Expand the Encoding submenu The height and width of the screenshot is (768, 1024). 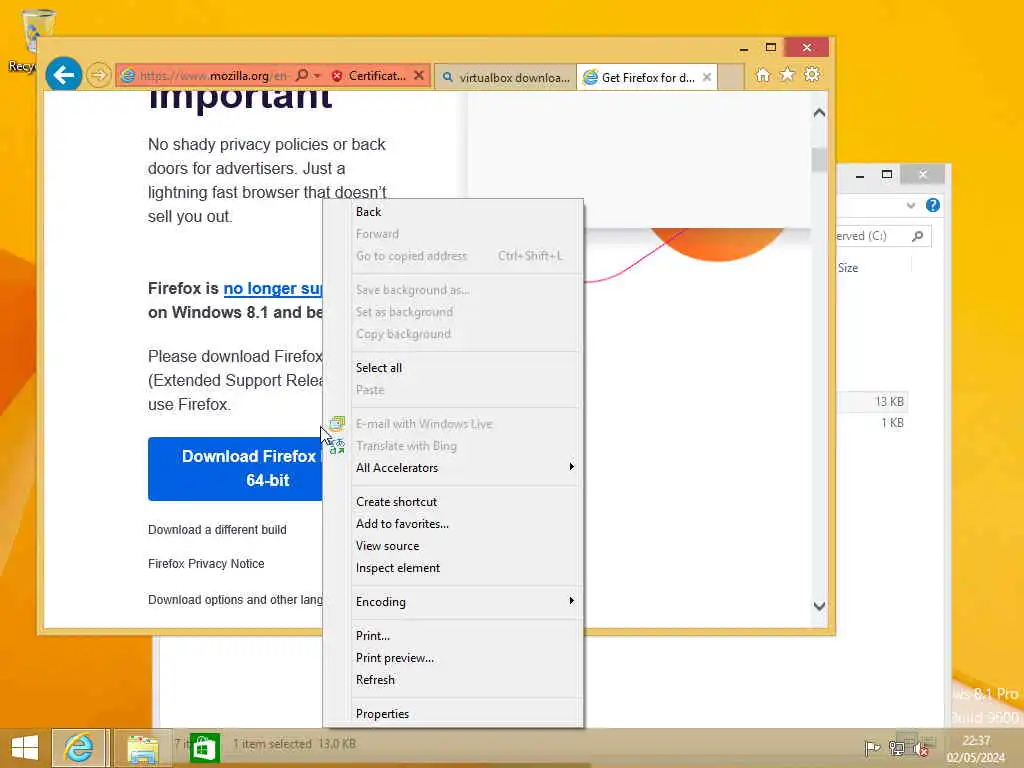[x=466, y=601]
